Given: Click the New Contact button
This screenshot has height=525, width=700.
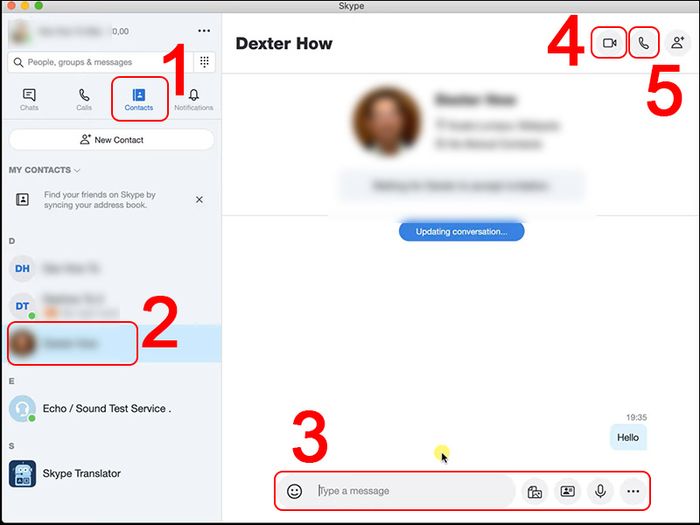Looking at the screenshot, I should click(112, 140).
